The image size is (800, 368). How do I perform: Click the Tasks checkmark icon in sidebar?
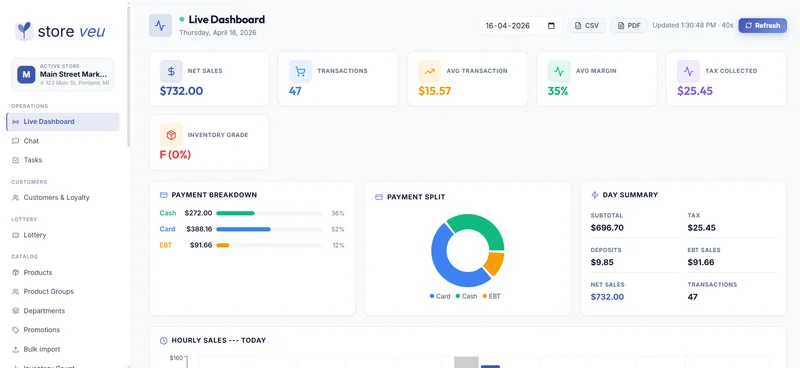pos(15,160)
